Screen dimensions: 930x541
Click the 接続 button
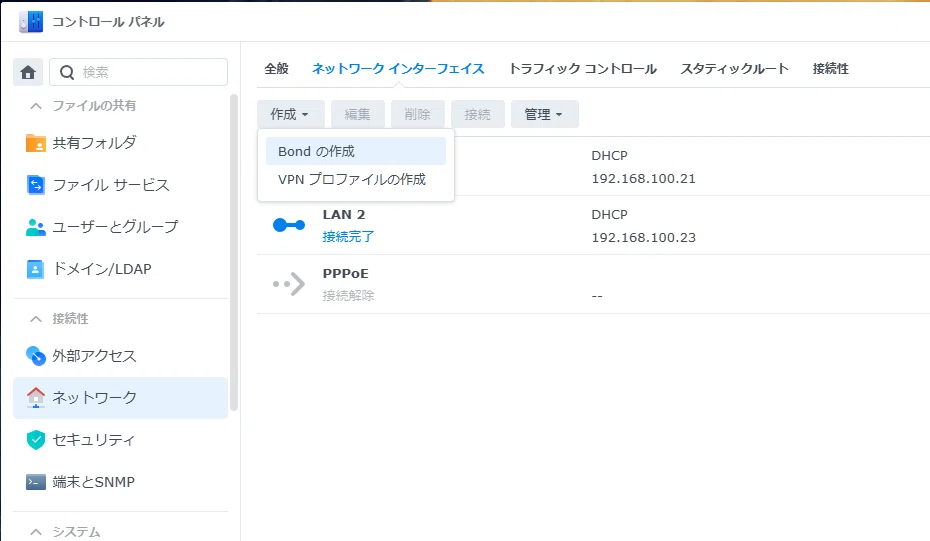point(477,114)
